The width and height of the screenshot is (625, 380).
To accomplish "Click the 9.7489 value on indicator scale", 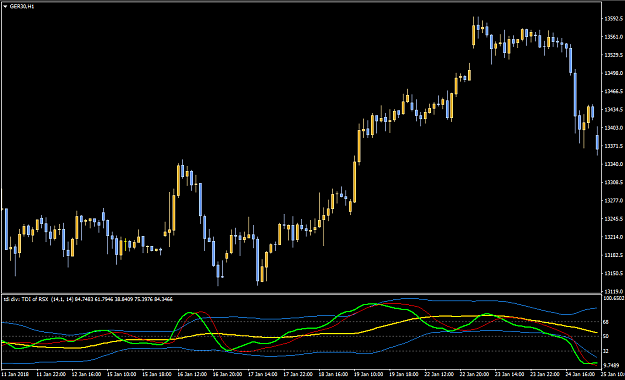I will pos(611,365).
